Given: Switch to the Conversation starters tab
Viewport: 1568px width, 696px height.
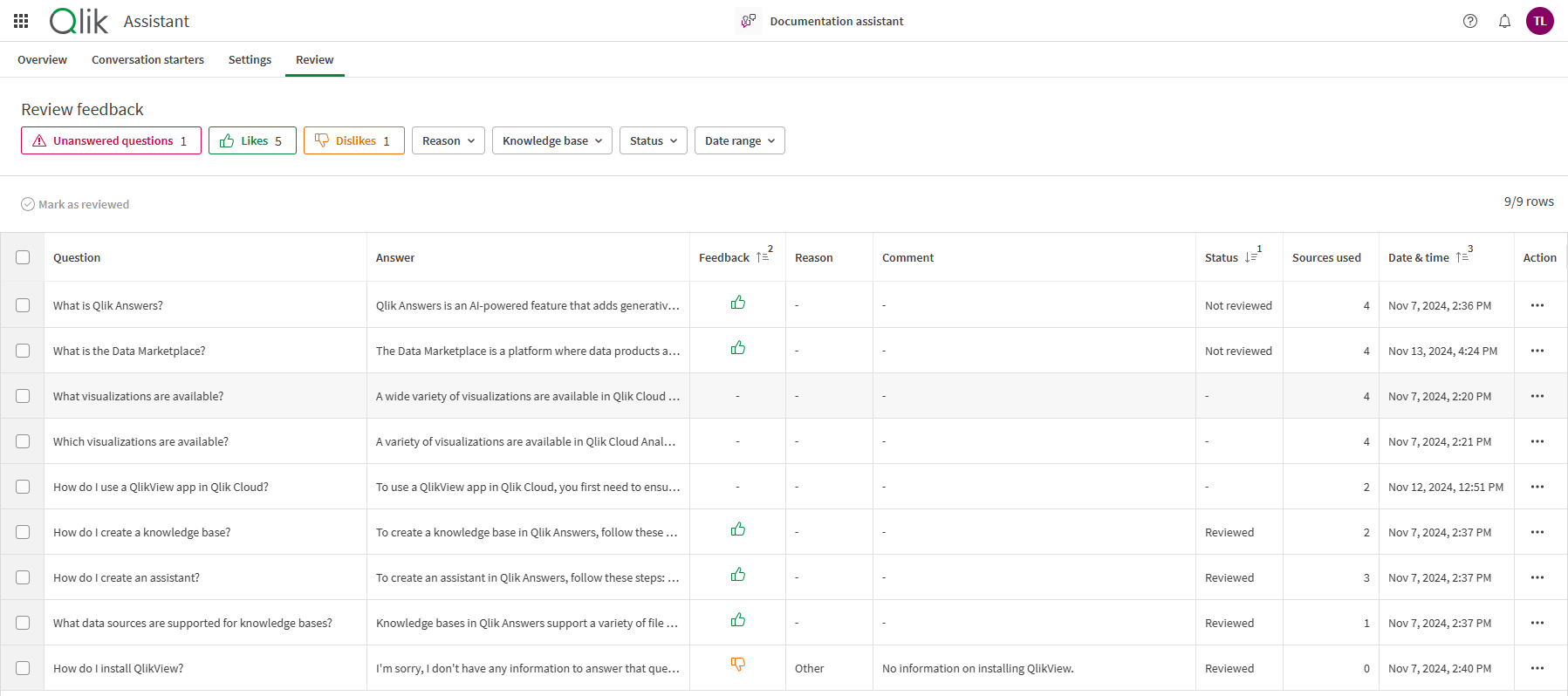Looking at the screenshot, I should (147, 59).
